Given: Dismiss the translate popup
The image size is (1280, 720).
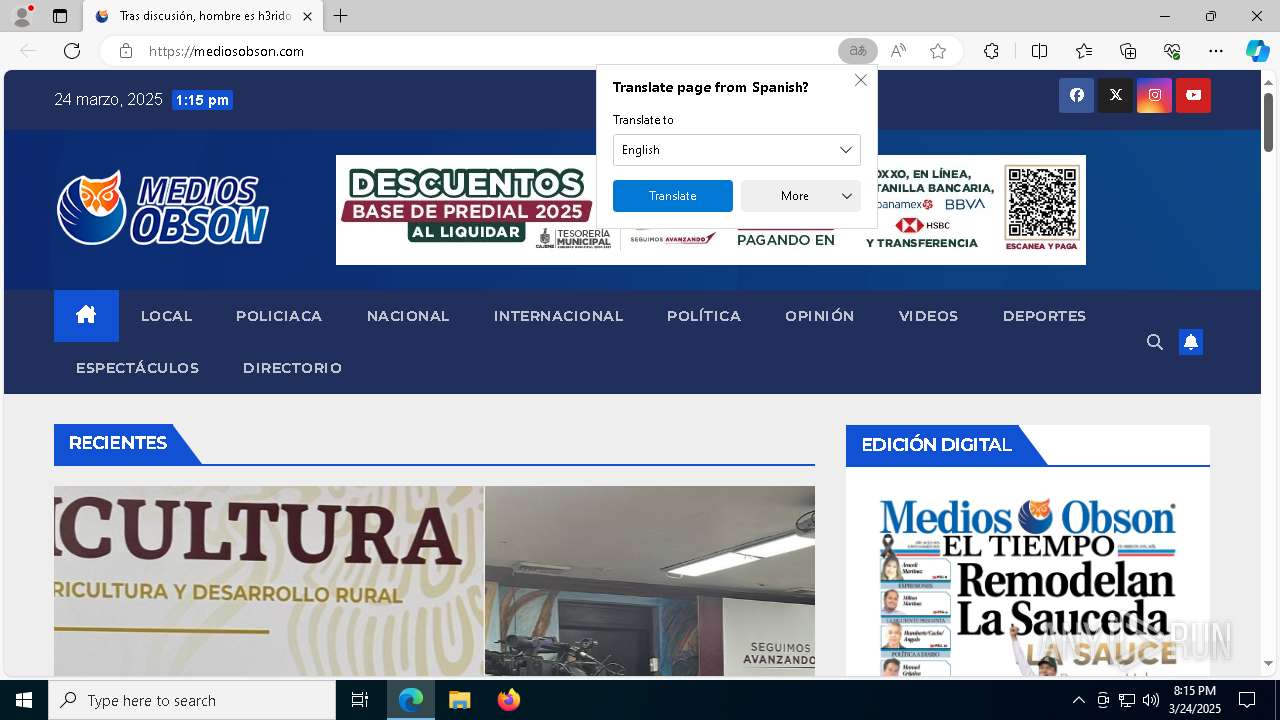Looking at the screenshot, I should (x=861, y=80).
